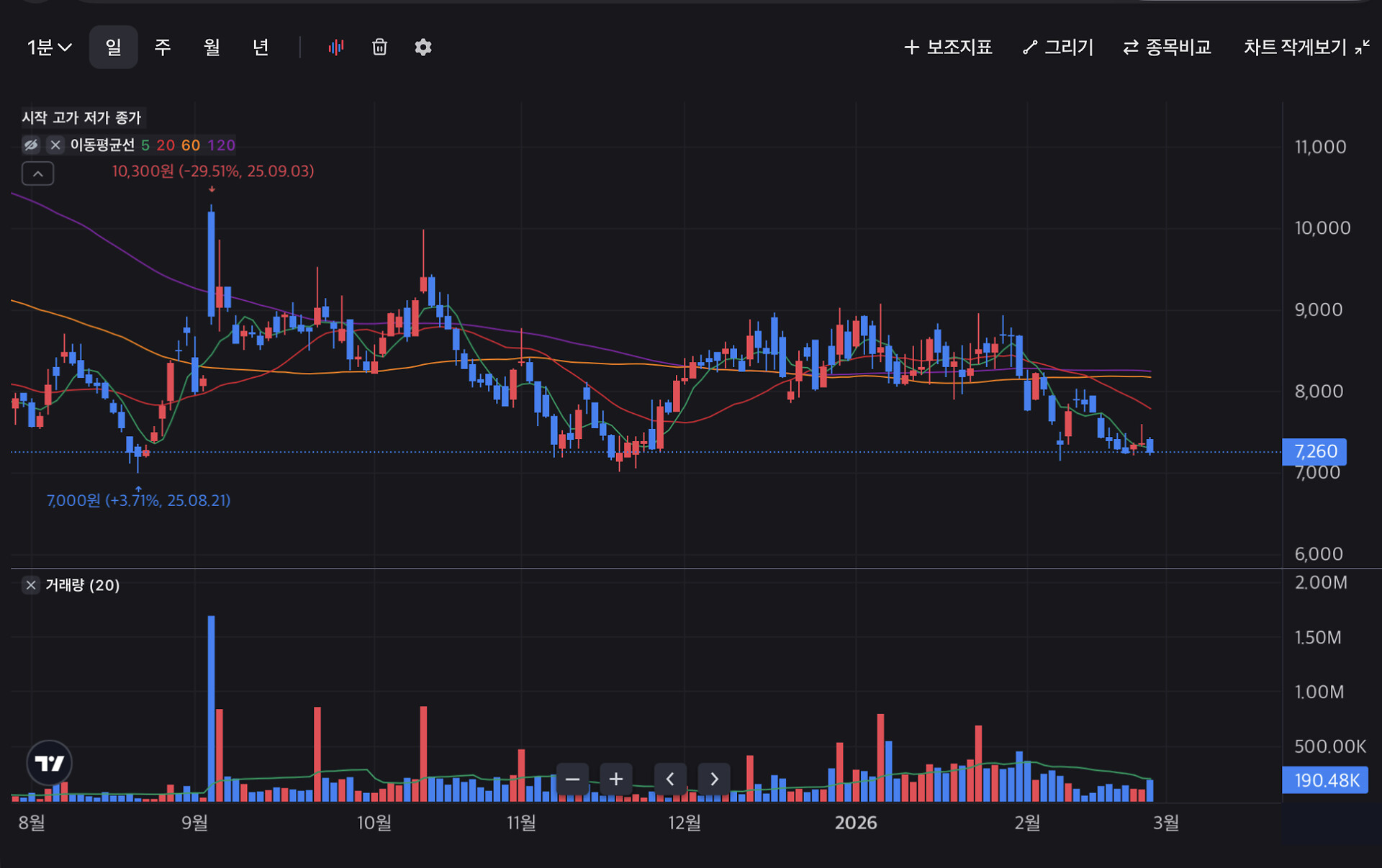
Task: Toggle moving average visibility eye icon
Action: pos(31,145)
